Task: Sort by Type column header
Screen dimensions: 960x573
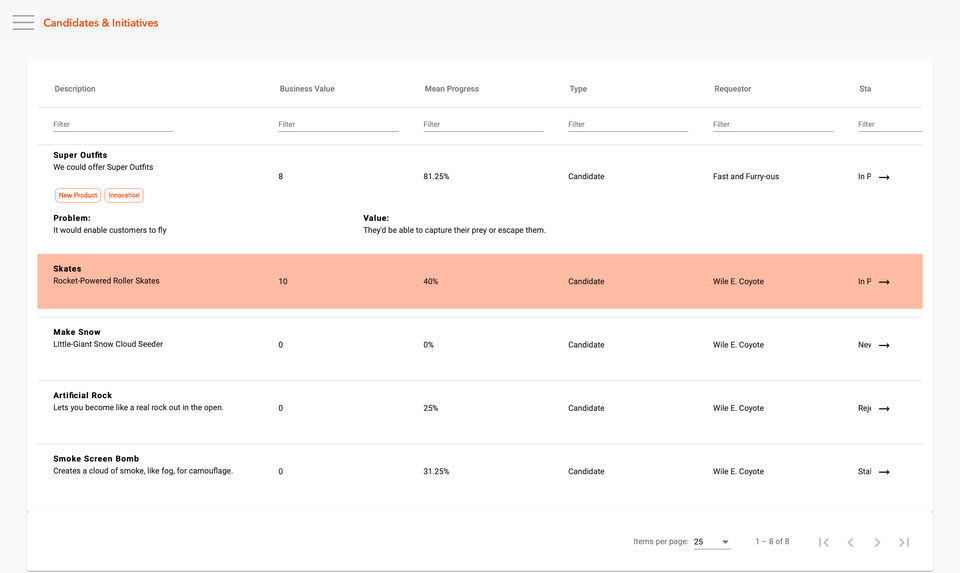Action: pos(578,89)
